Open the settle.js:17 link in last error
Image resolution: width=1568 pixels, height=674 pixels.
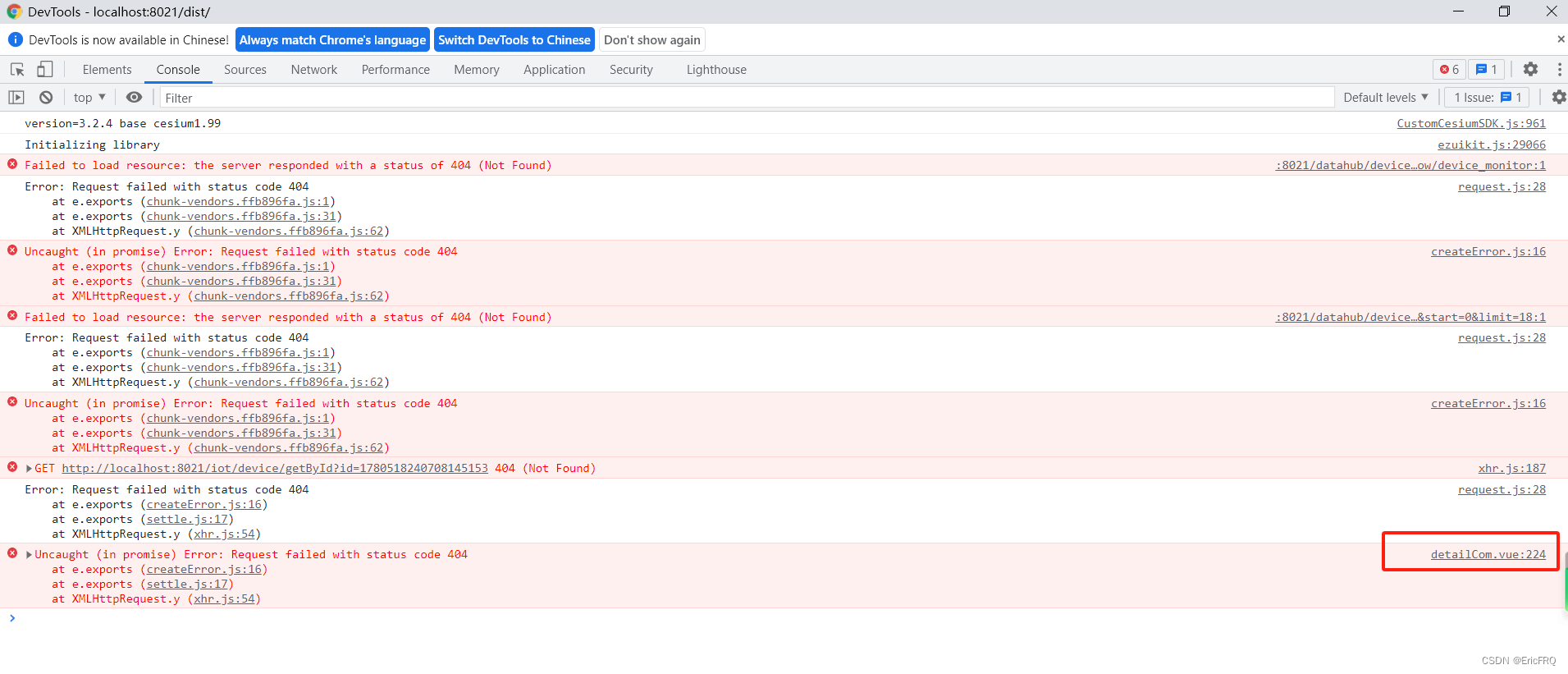coord(187,585)
